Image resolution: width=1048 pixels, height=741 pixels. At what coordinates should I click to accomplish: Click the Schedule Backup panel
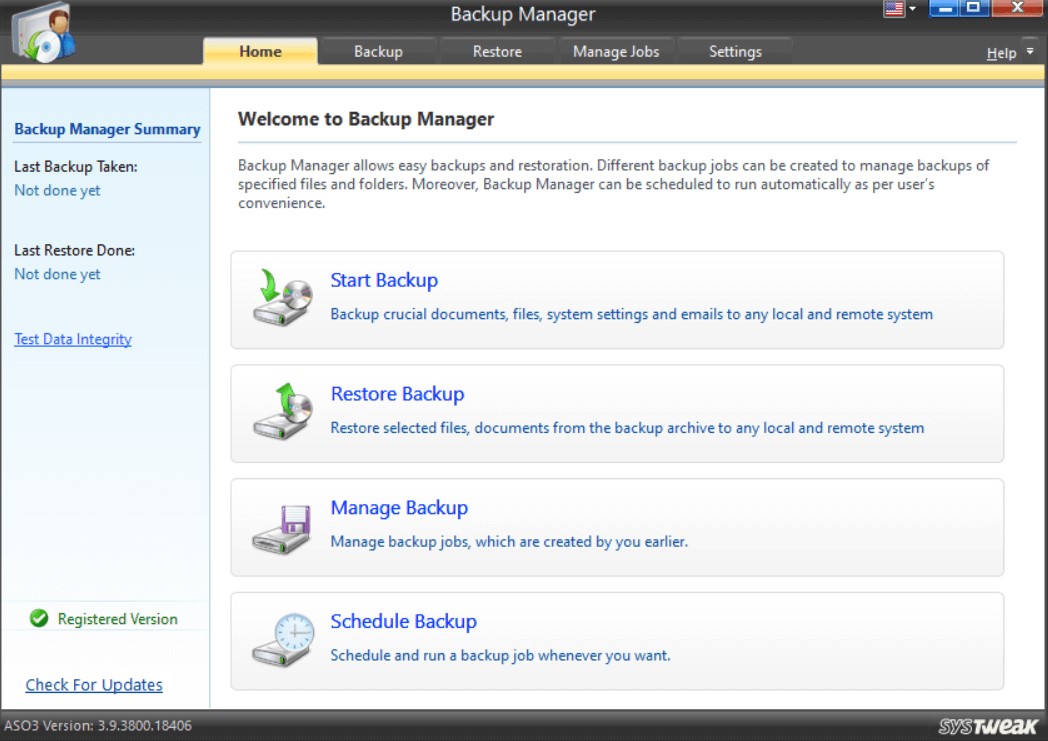(x=616, y=641)
